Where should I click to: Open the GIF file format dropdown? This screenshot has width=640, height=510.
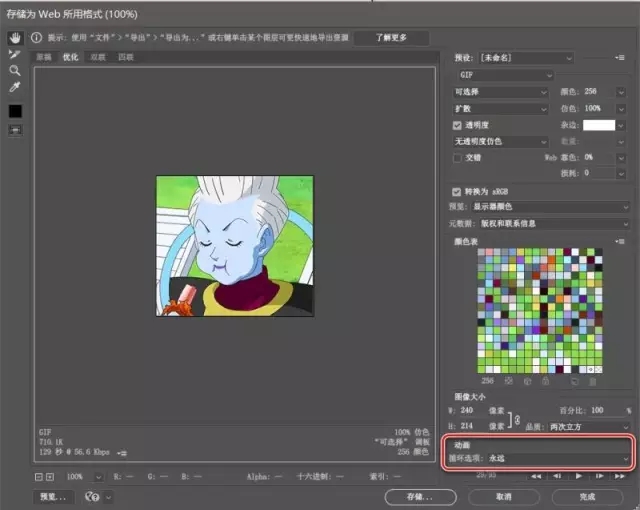tap(504, 75)
